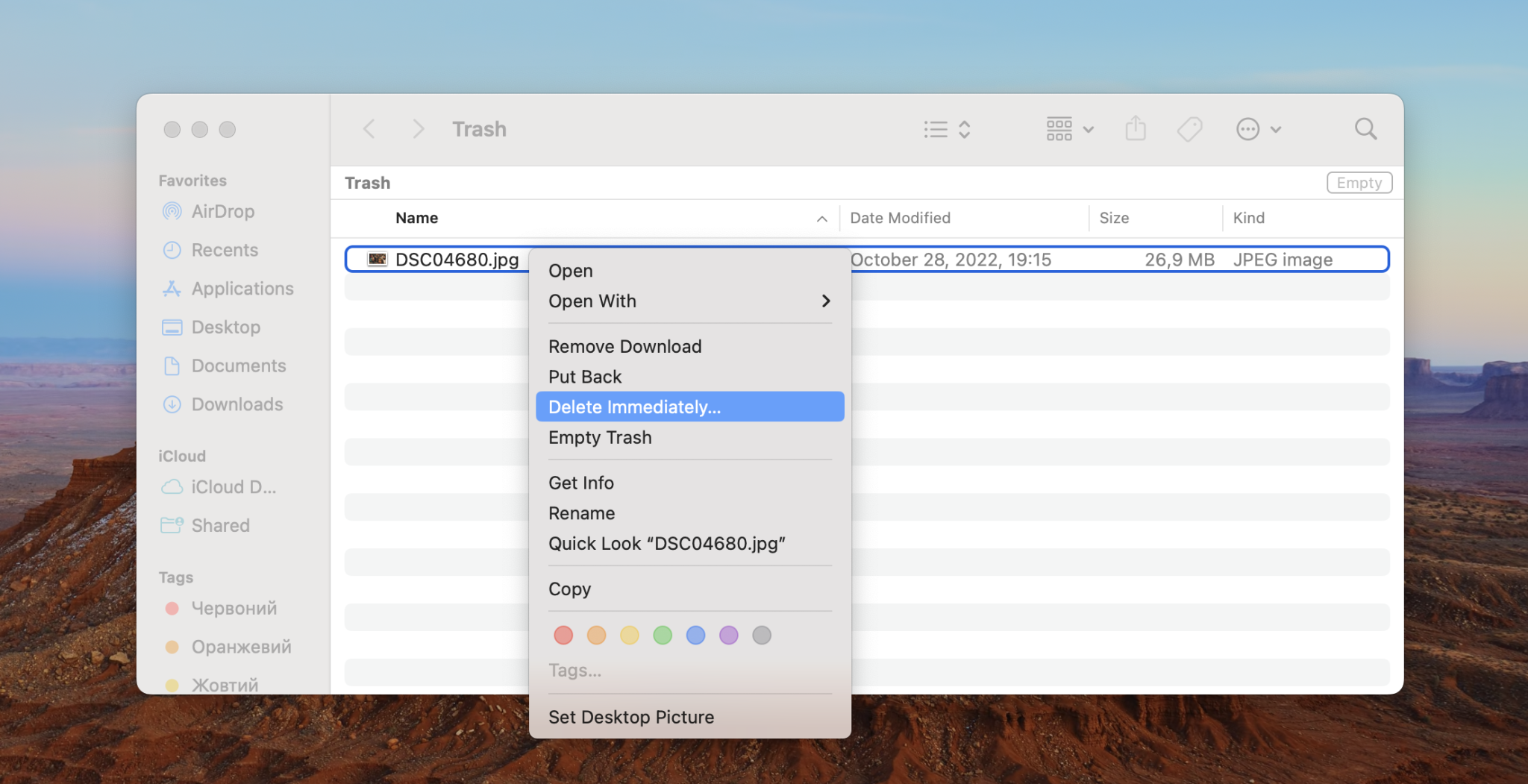
Task: Select iCloud Drive in the sidebar
Action: [x=232, y=486]
